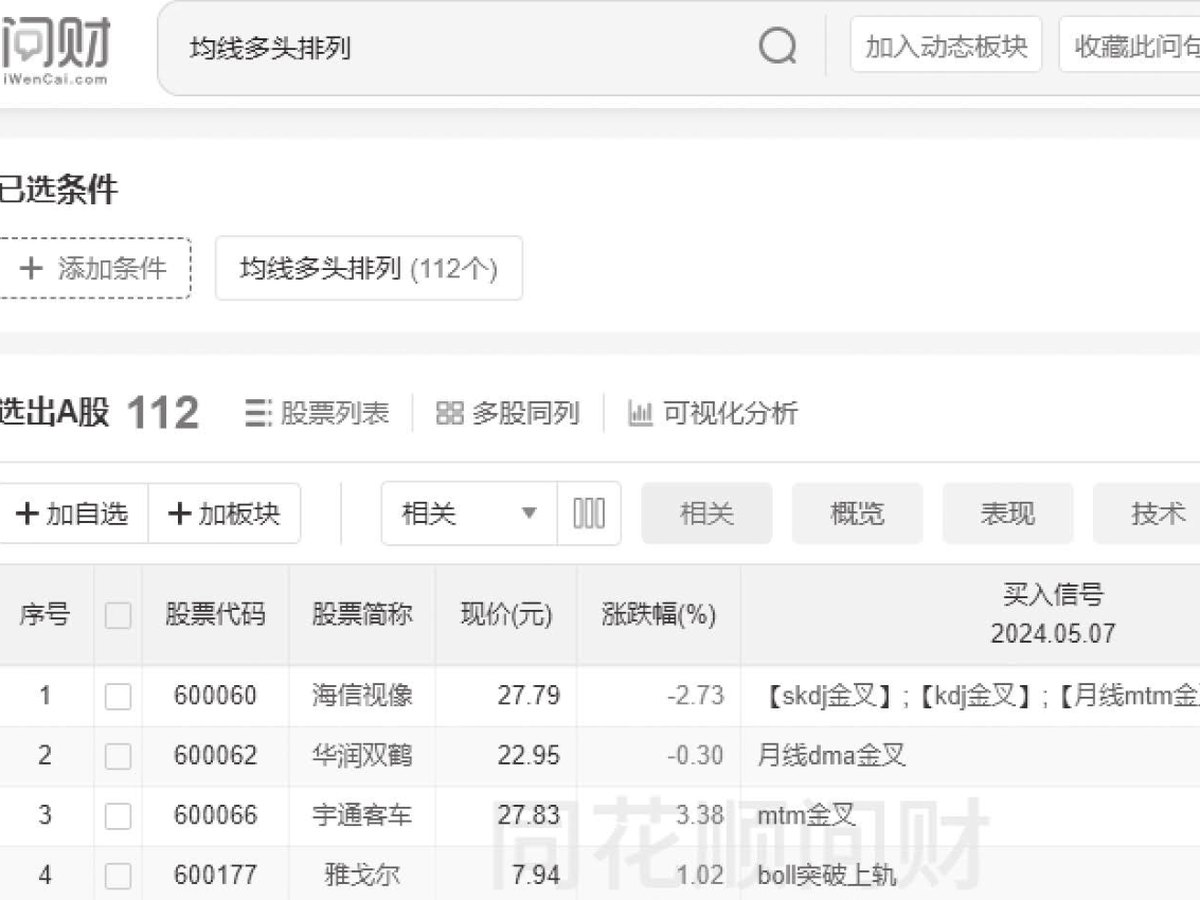Click the 股票列表 list view option
Viewport: 1200px width, 900px height.
[317, 413]
